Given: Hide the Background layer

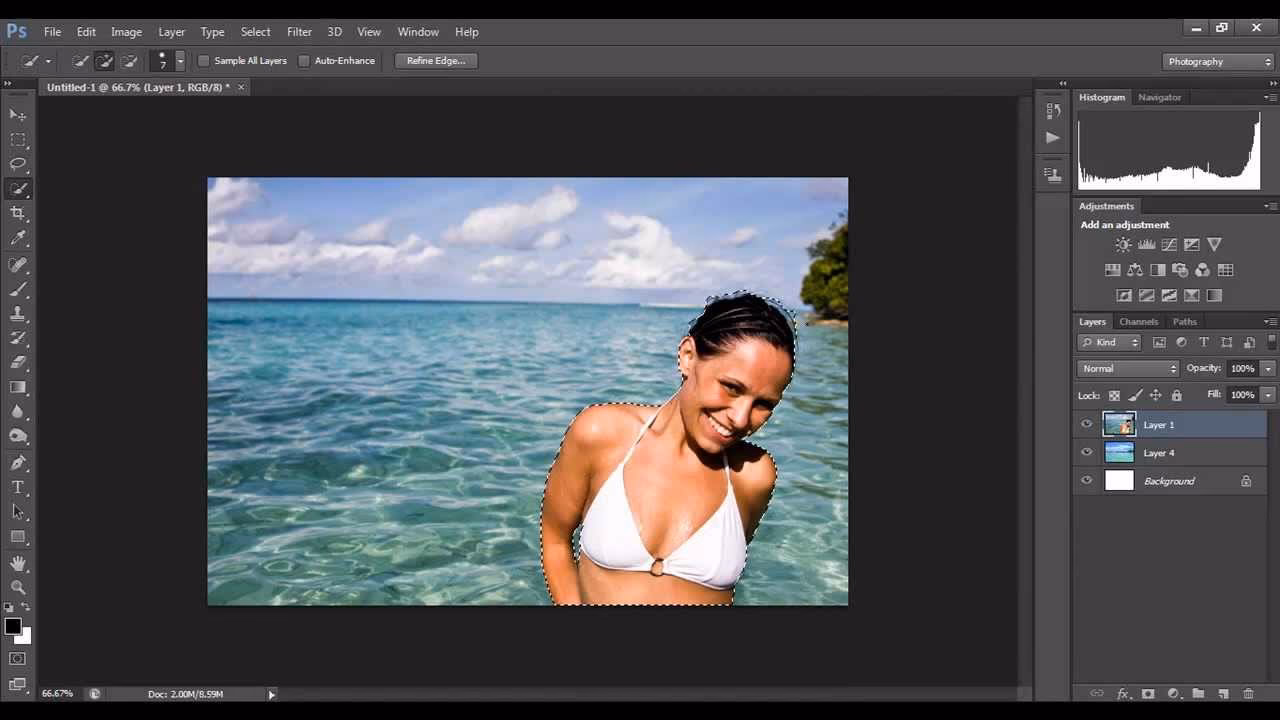Looking at the screenshot, I should [1086, 480].
